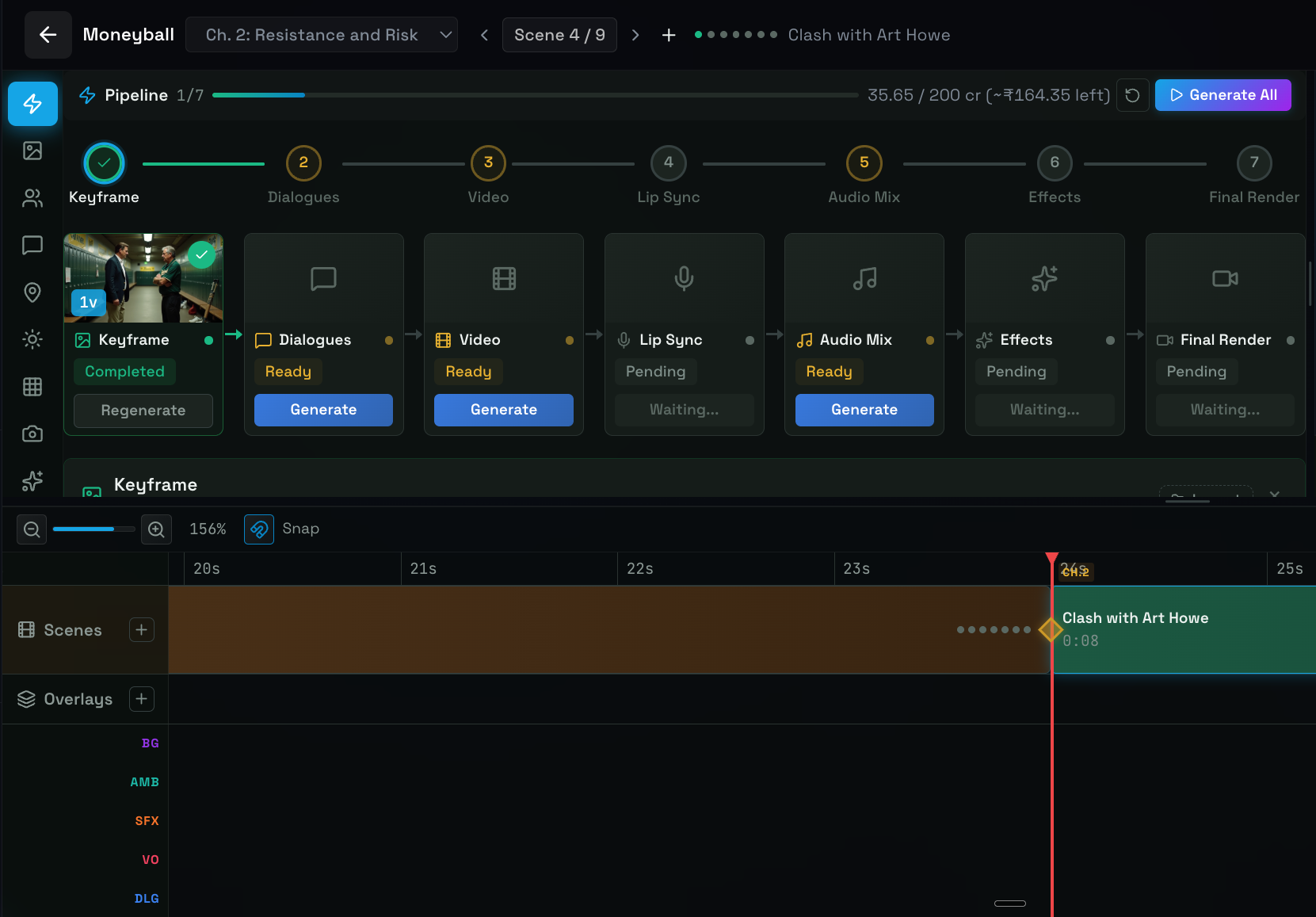1316x917 pixels.
Task: Zoom in the timeline
Action: 157,529
